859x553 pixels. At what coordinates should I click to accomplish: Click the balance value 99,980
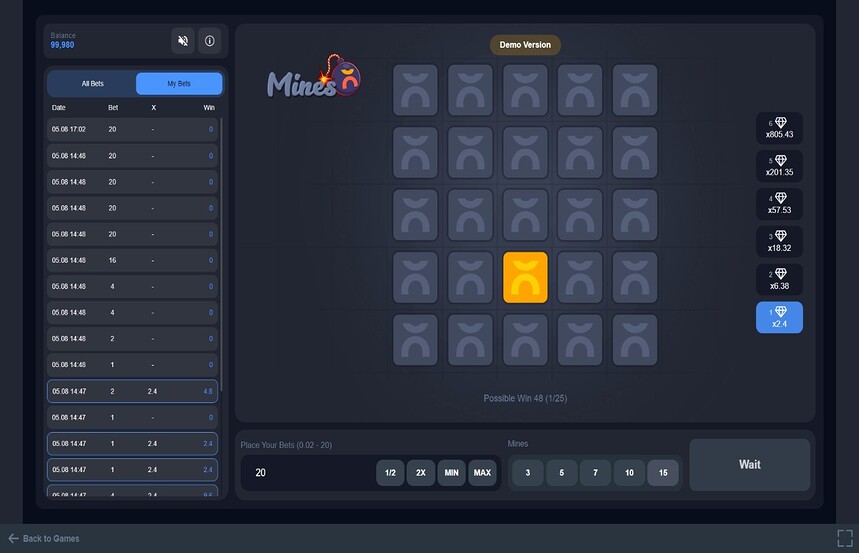coord(62,45)
